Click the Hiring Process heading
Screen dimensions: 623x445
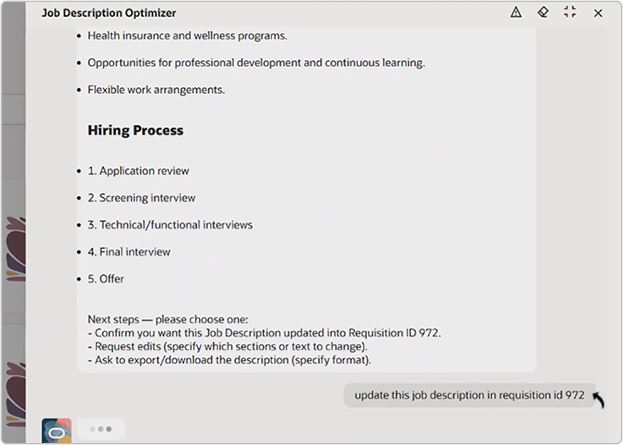(135, 130)
